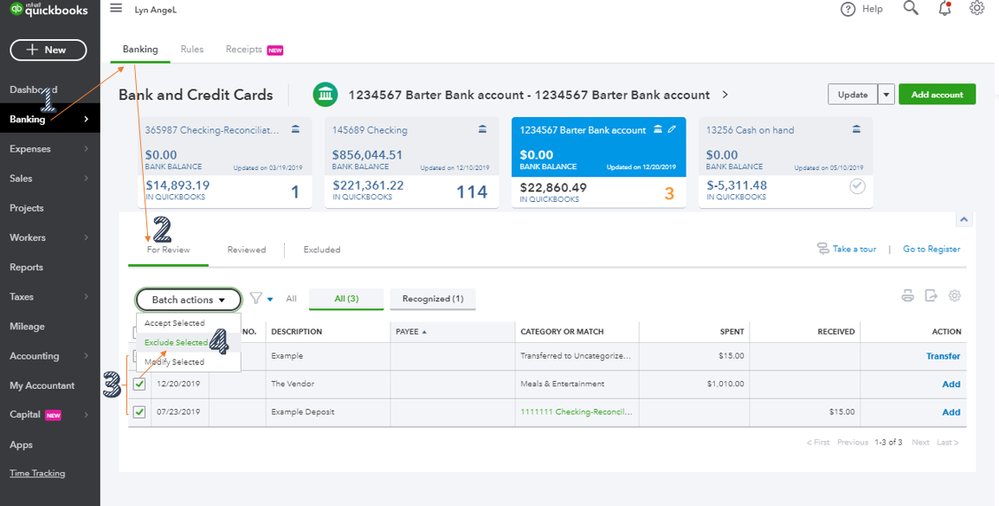Switch to the Rules tab
Image resolution: width=999 pixels, height=506 pixels.
tap(192, 49)
